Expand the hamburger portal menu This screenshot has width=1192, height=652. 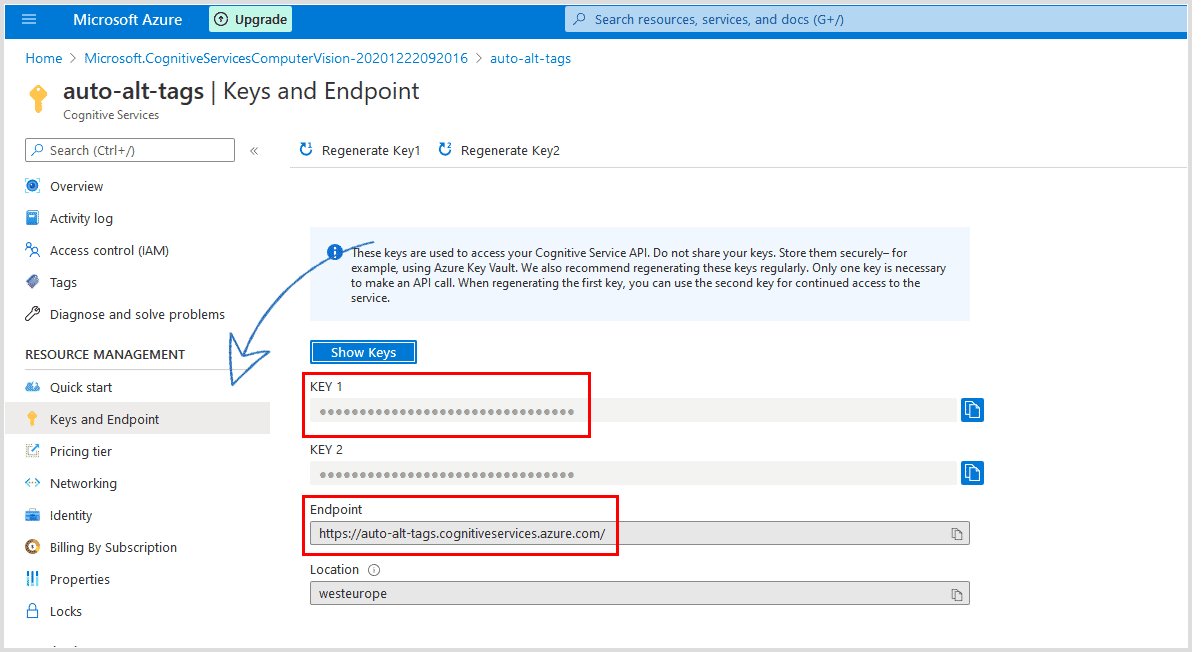[x=27, y=18]
